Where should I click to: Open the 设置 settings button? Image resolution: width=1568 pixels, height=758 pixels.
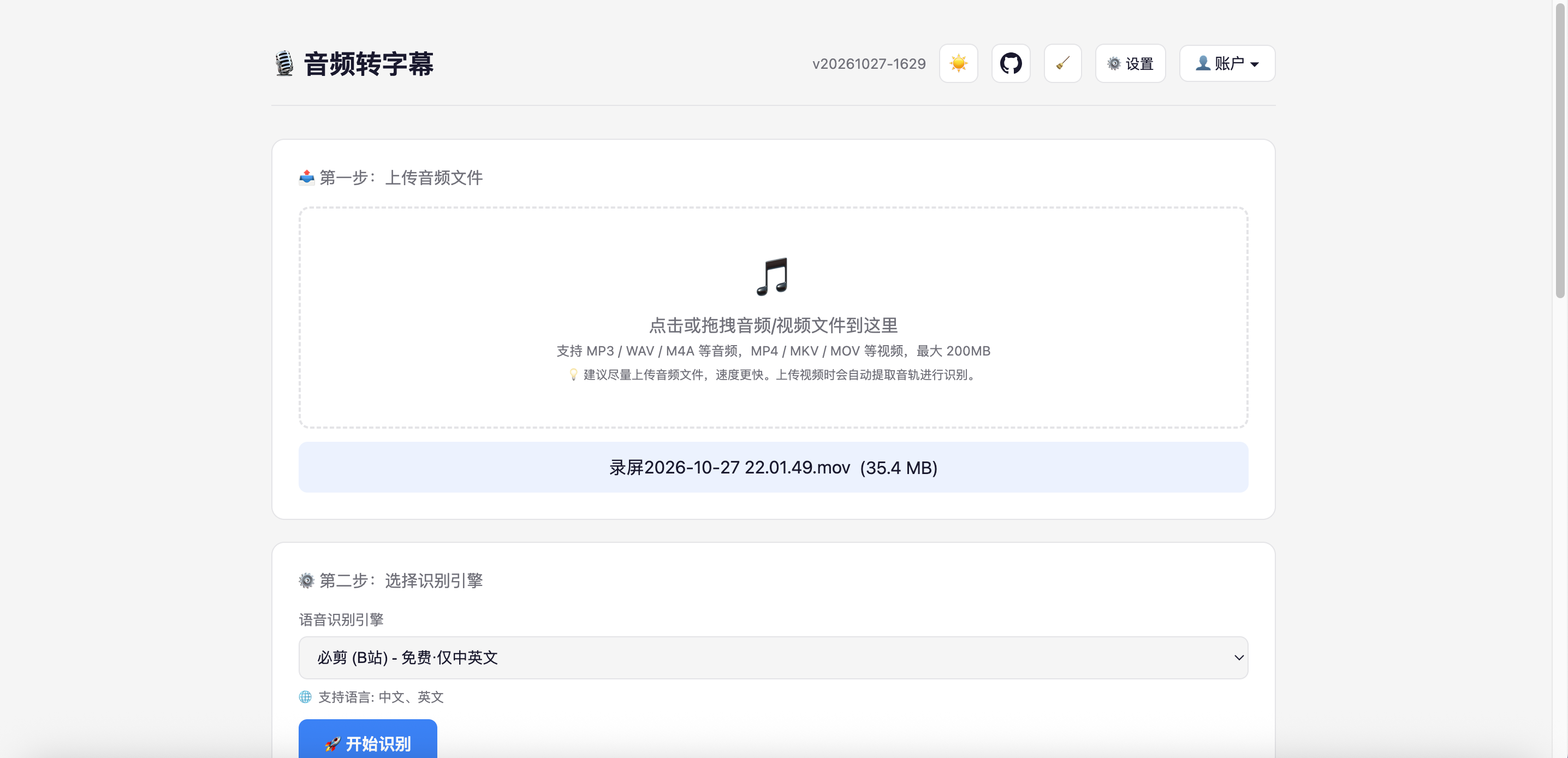(x=1130, y=63)
